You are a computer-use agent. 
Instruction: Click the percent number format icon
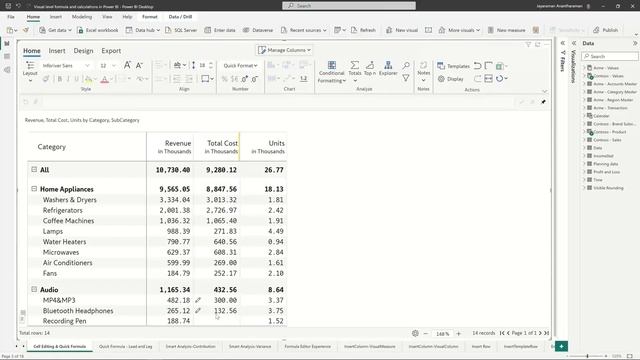224,79
